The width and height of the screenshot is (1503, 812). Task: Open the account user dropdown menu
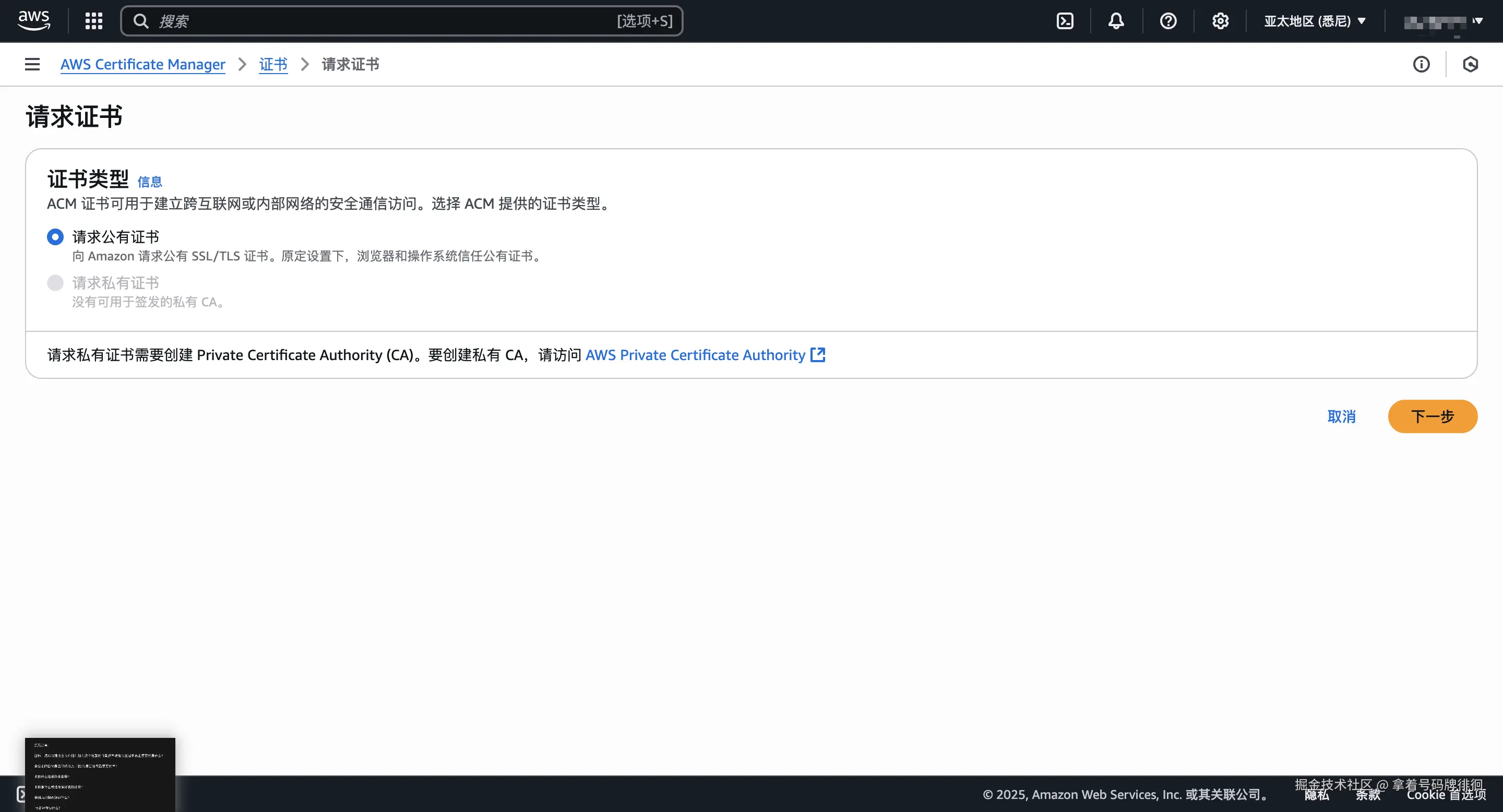(1442, 21)
